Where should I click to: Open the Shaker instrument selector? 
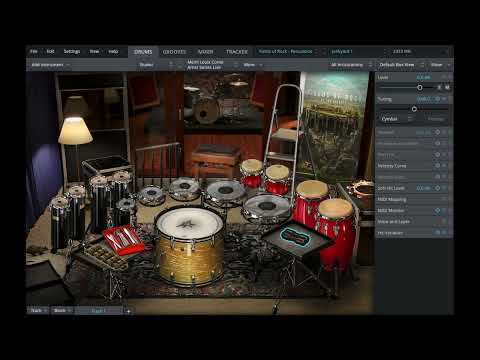pyautogui.click(x=156, y=65)
